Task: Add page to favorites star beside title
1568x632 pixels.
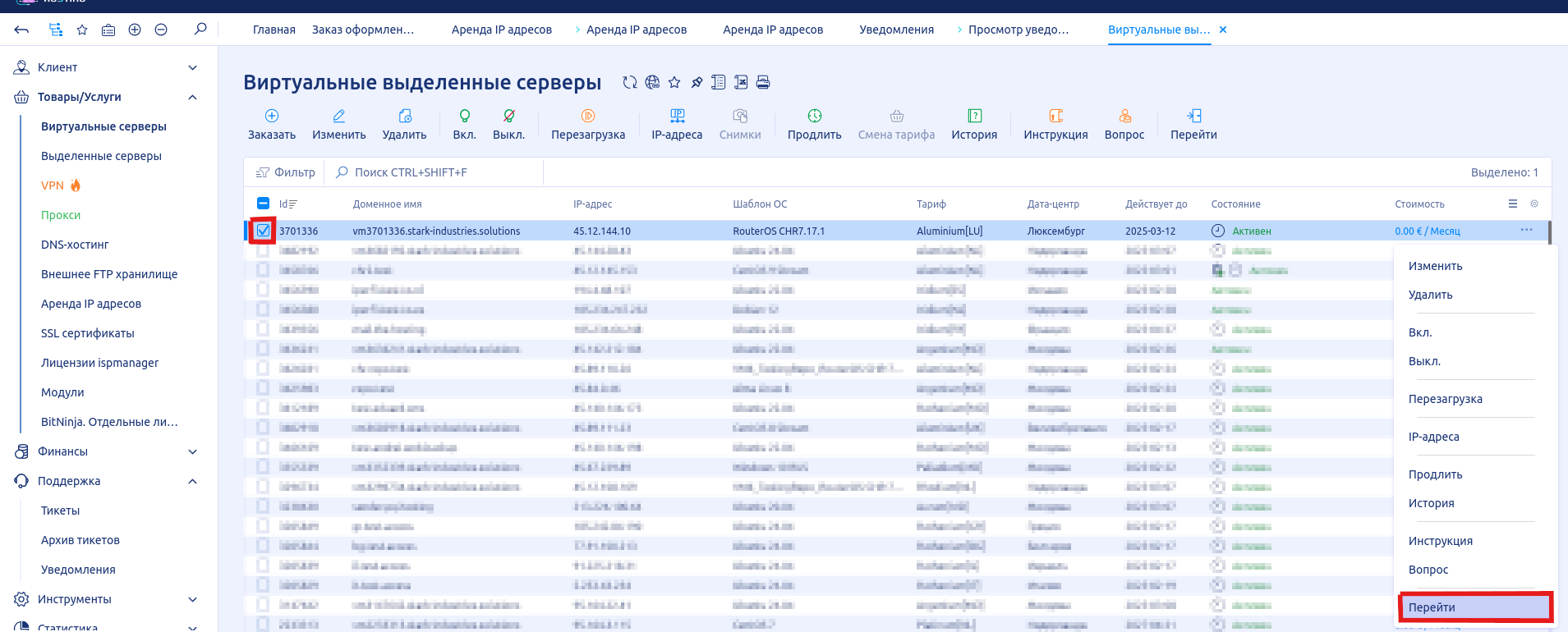Action: click(x=674, y=82)
